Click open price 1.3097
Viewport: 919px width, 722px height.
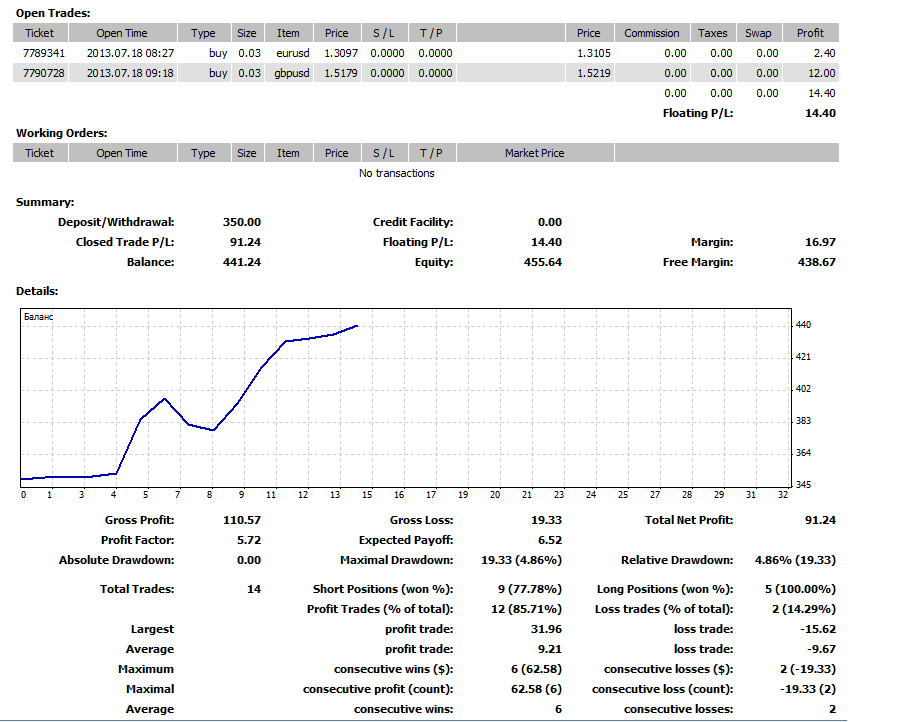(341, 53)
